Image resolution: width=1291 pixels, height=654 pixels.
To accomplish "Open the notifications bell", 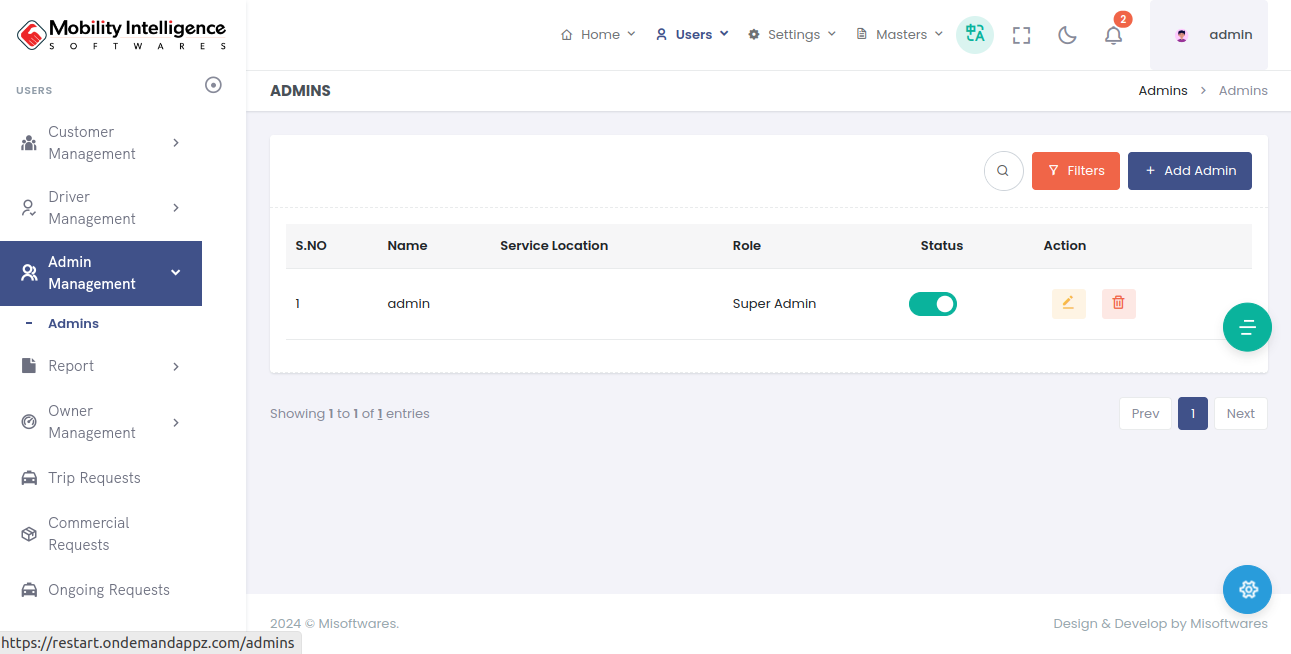I will pos(1113,35).
